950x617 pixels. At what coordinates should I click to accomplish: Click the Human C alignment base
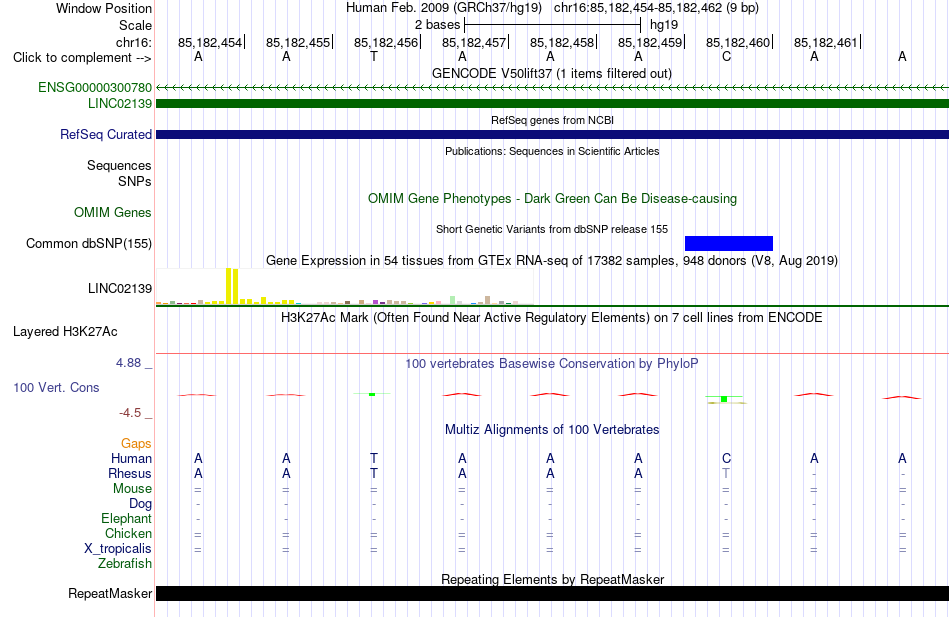click(x=726, y=459)
